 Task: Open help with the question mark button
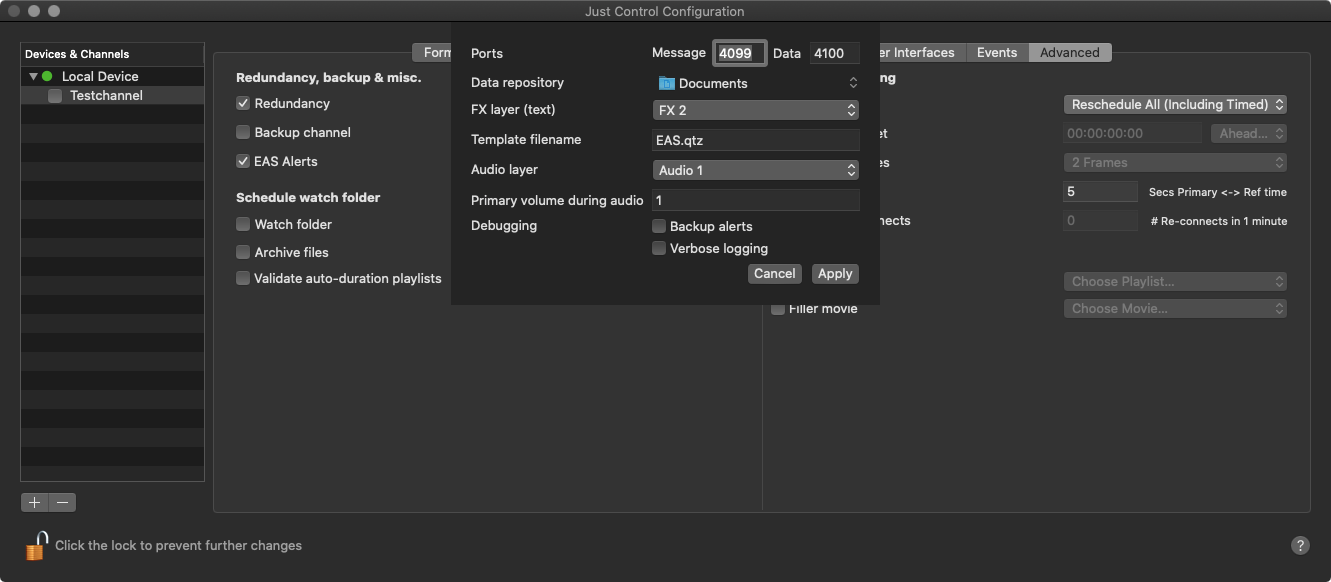(x=1300, y=545)
